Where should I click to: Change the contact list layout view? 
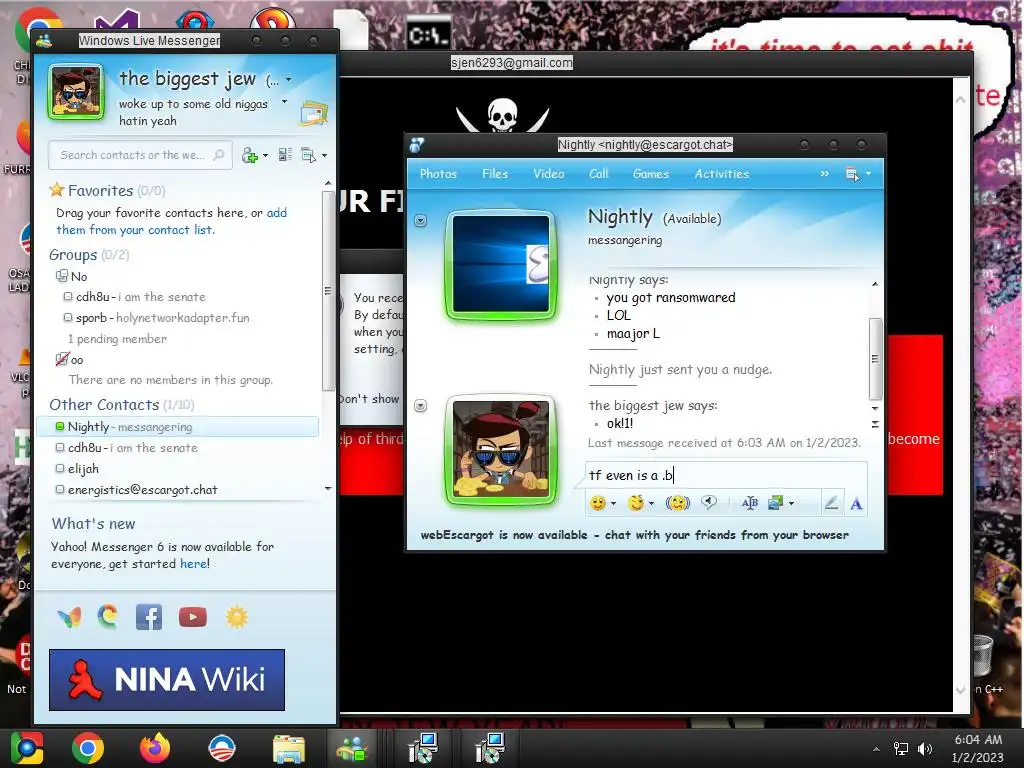(285, 155)
